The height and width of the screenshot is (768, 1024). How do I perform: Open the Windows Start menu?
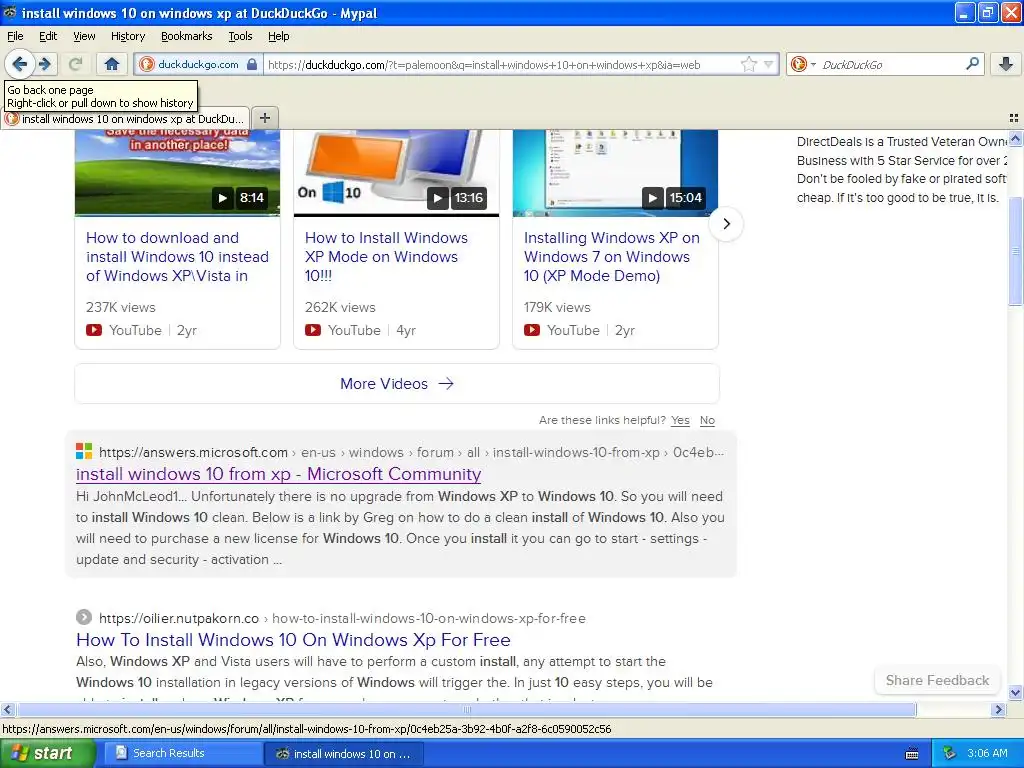tap(48, 753)
